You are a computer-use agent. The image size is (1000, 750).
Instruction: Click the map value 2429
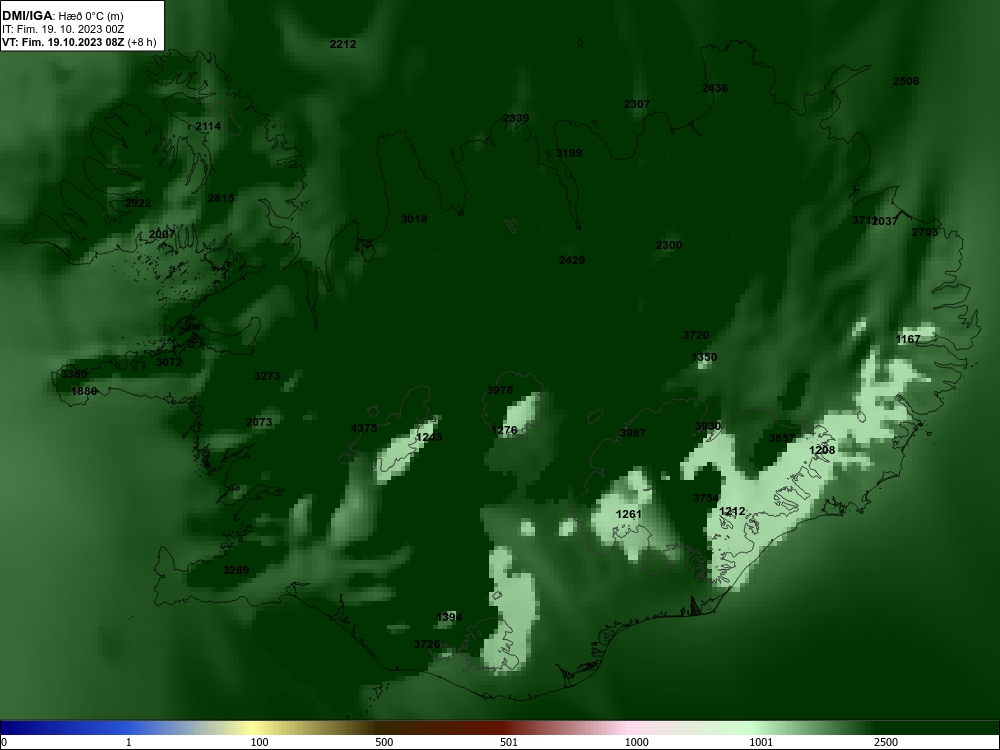(x=572, y=260)
